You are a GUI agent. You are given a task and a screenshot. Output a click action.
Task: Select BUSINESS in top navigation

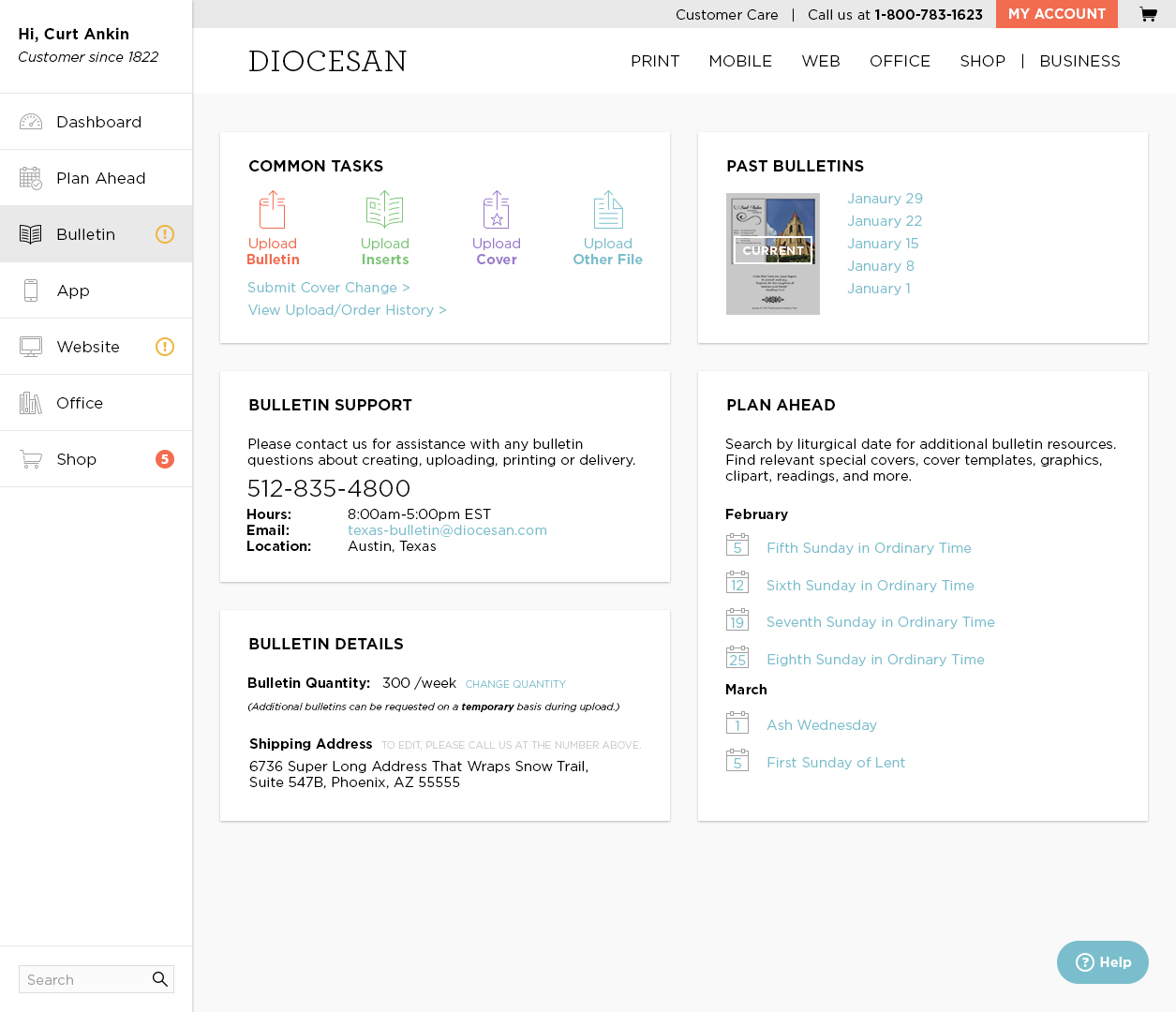click(x=1079, y=61)
